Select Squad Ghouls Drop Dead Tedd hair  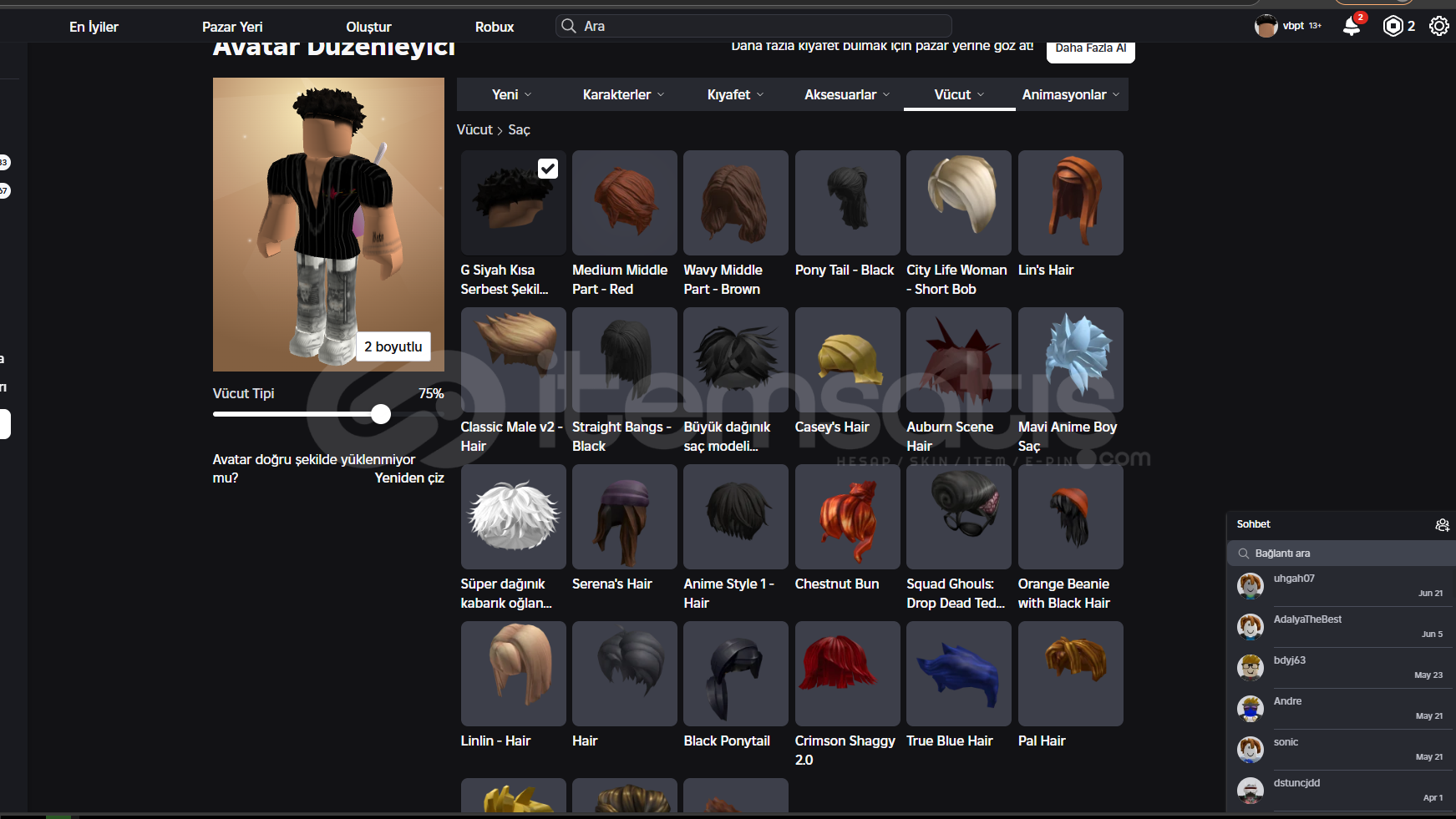[959, 517]
